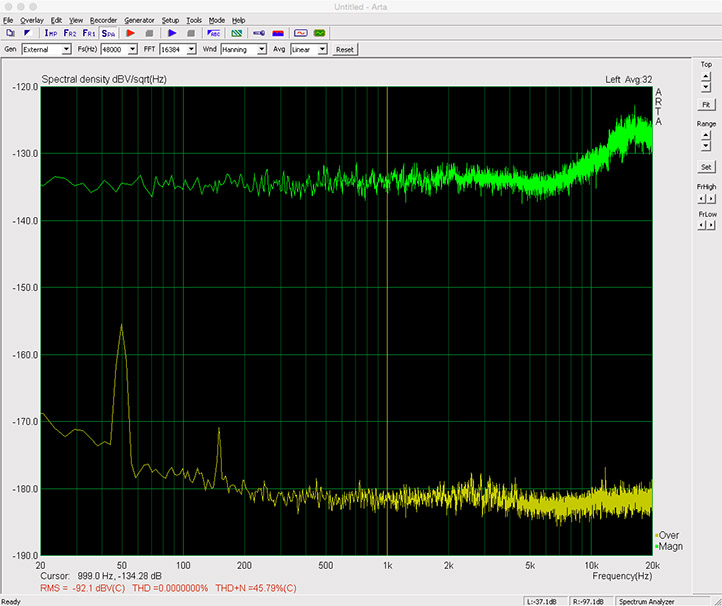Click the THD =0.0000000% readout

coord(170,588)
